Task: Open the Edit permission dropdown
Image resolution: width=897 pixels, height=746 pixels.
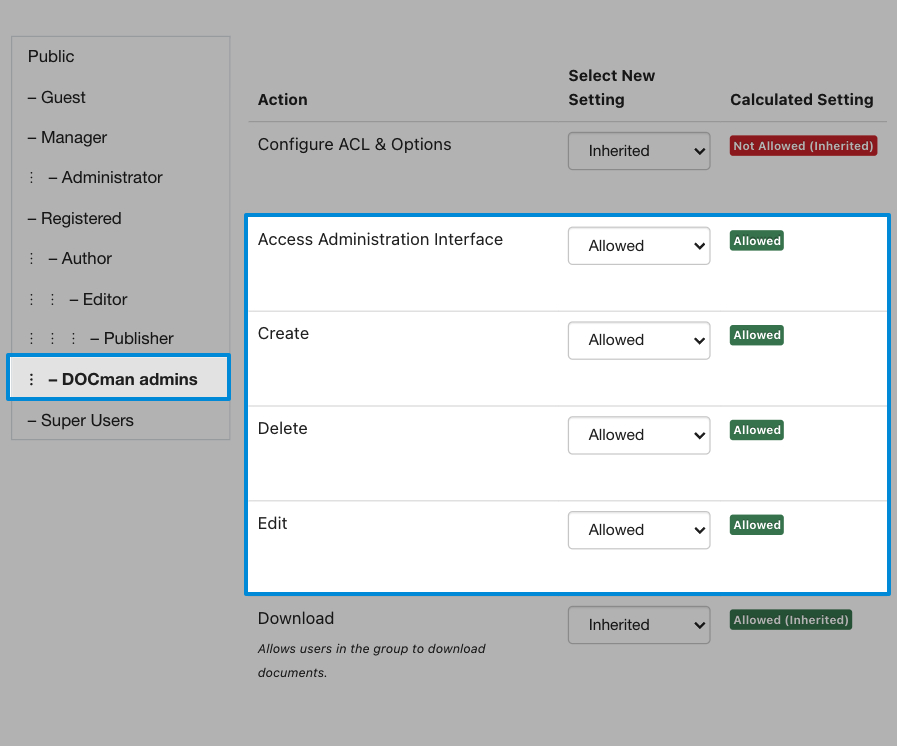Action: coord(639,530)
